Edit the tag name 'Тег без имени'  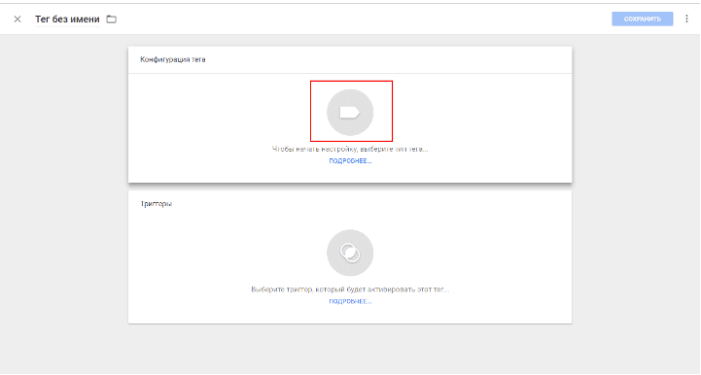68,19
